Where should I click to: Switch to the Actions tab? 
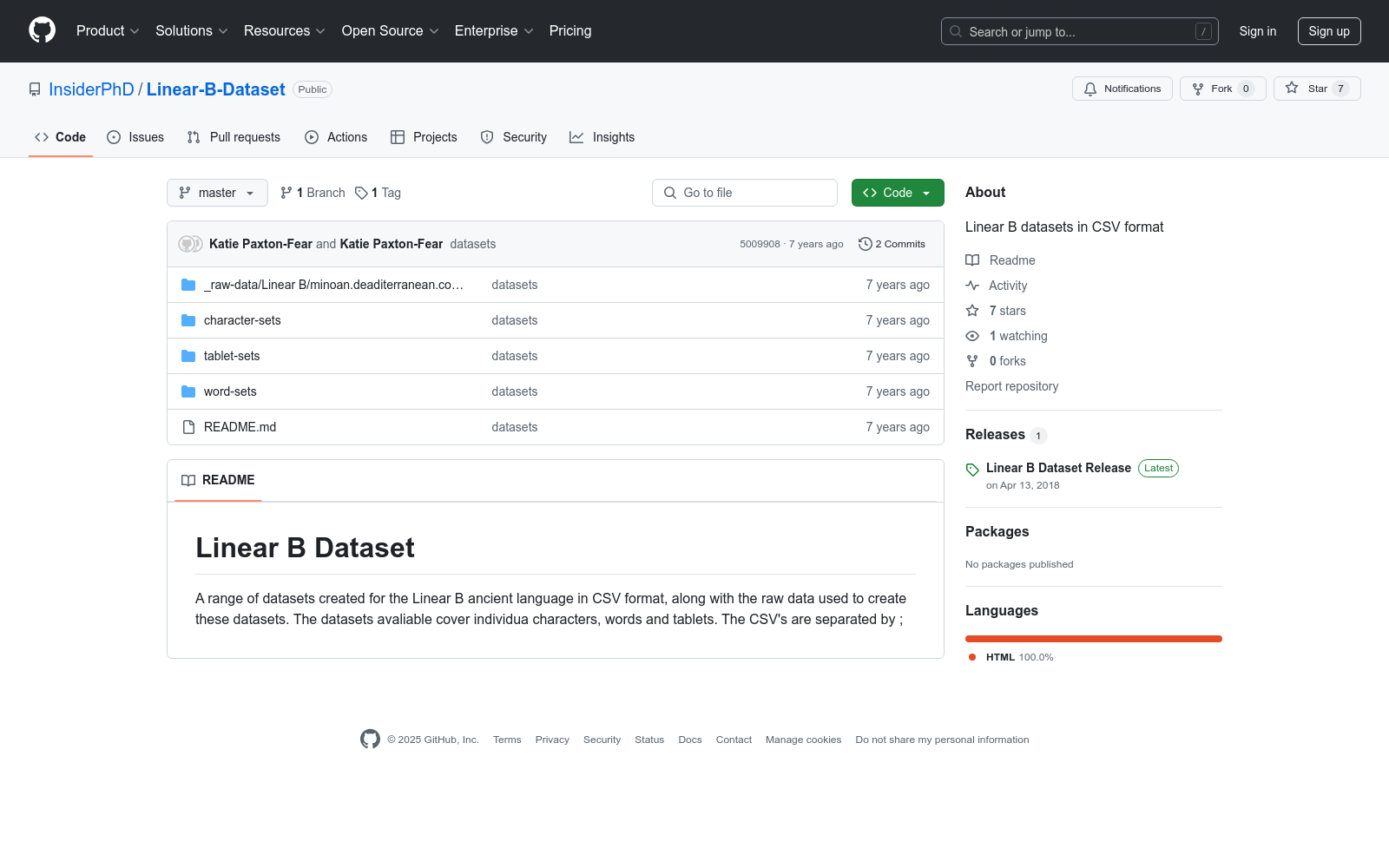coord(336,137)
